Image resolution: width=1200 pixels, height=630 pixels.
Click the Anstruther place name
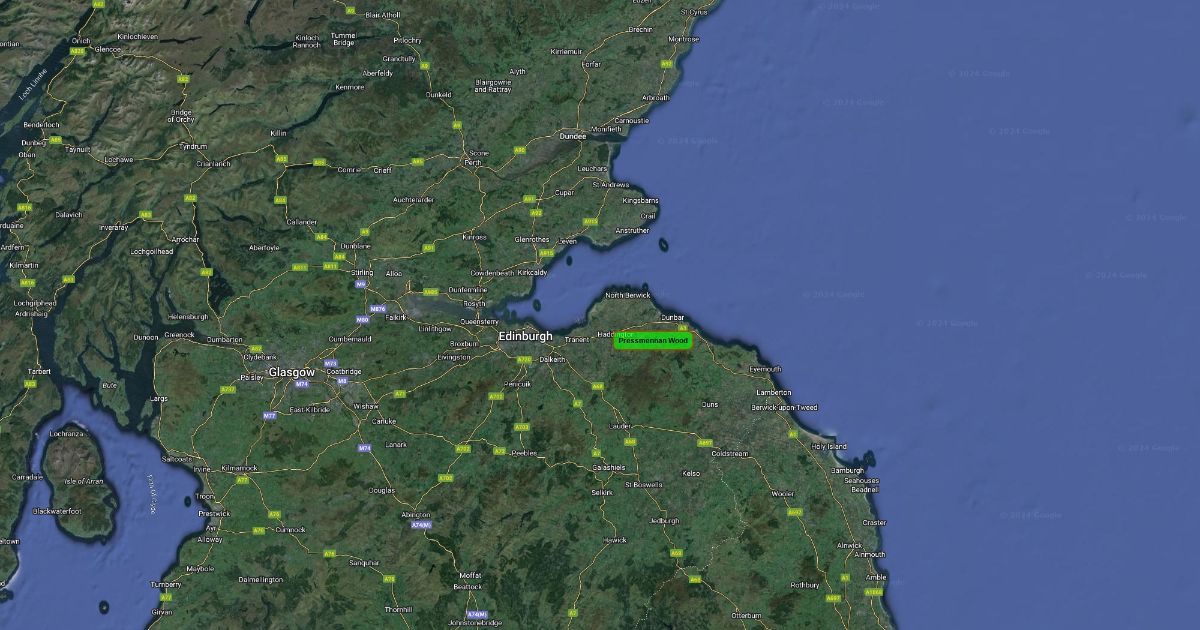pos(632,231)
